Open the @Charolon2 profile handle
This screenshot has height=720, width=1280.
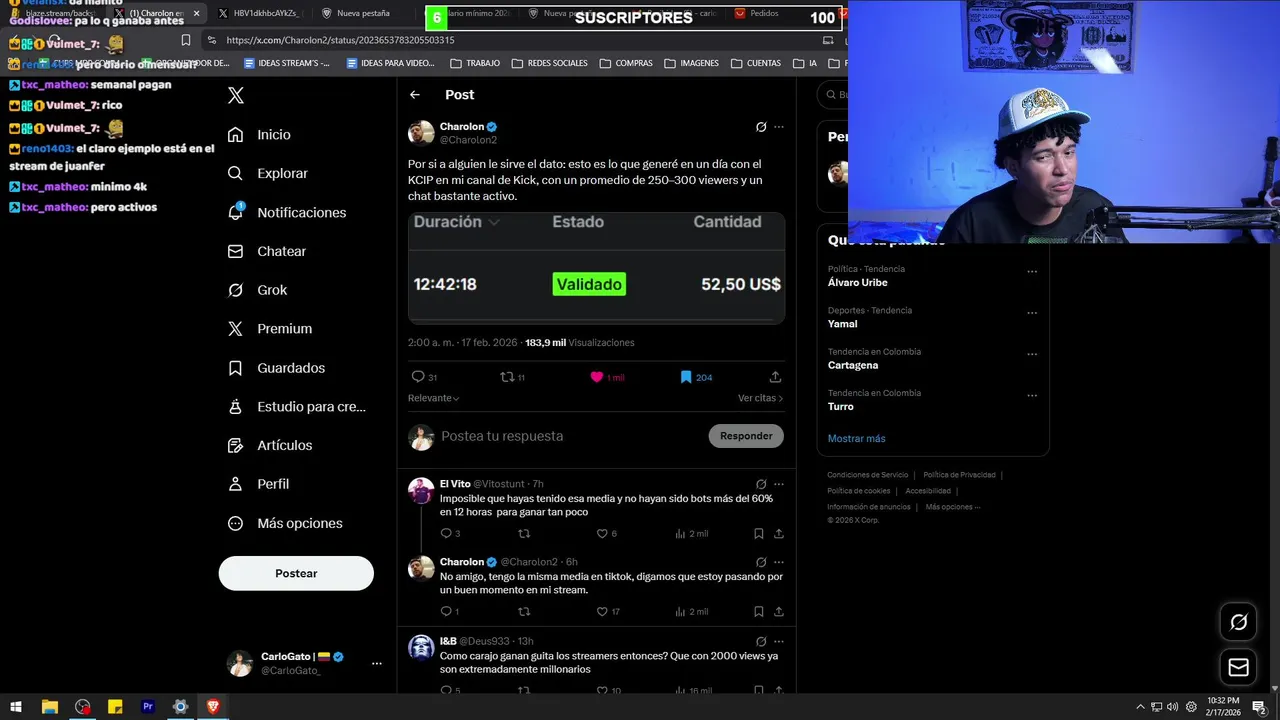pos(468,140)
